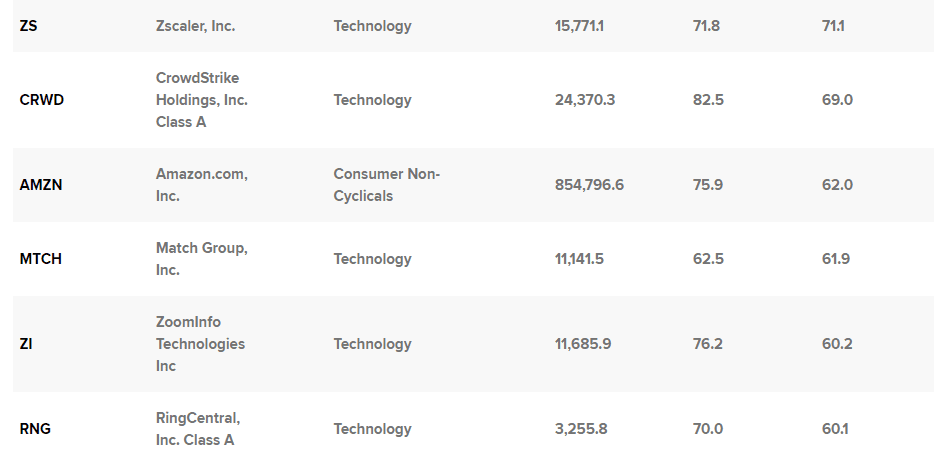The height and width of the screenshot is (466, 934).
Task: Select the 15,771.1 value in Zscaler row
Action: pos(579,26)
